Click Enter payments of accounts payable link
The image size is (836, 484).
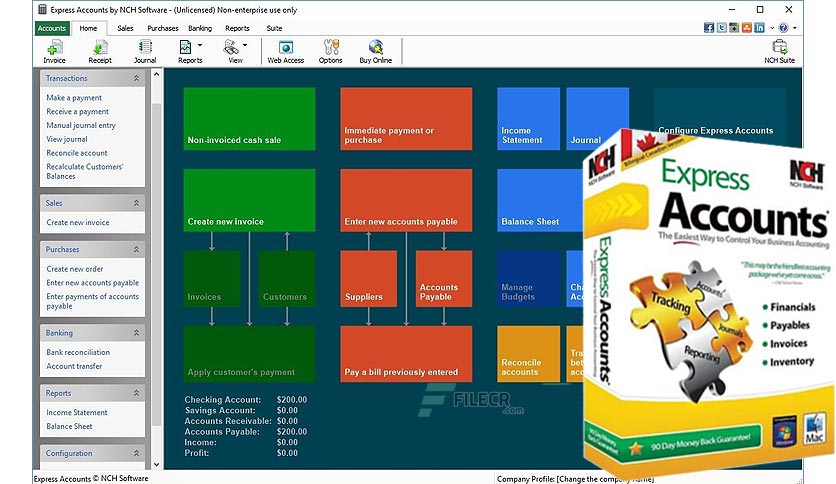92,301
